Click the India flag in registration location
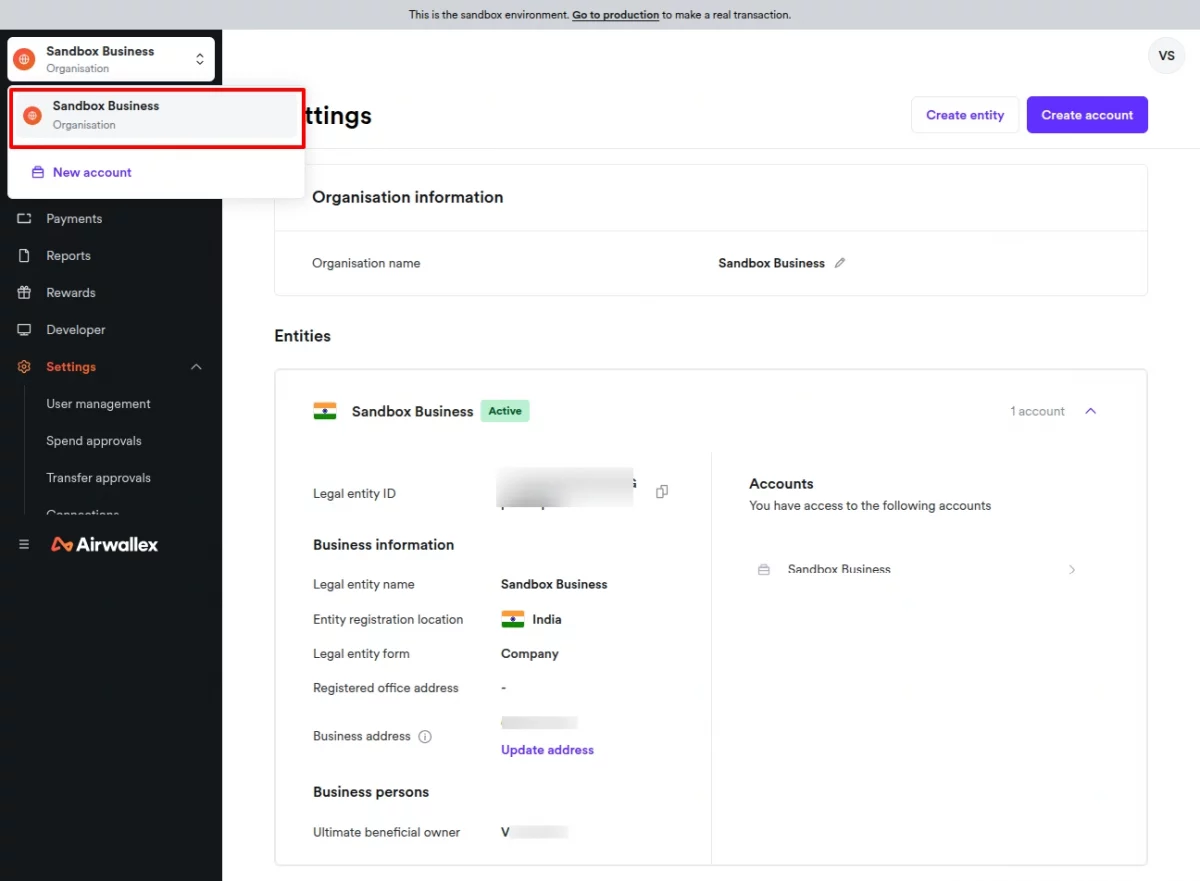 tap(513, 619)
